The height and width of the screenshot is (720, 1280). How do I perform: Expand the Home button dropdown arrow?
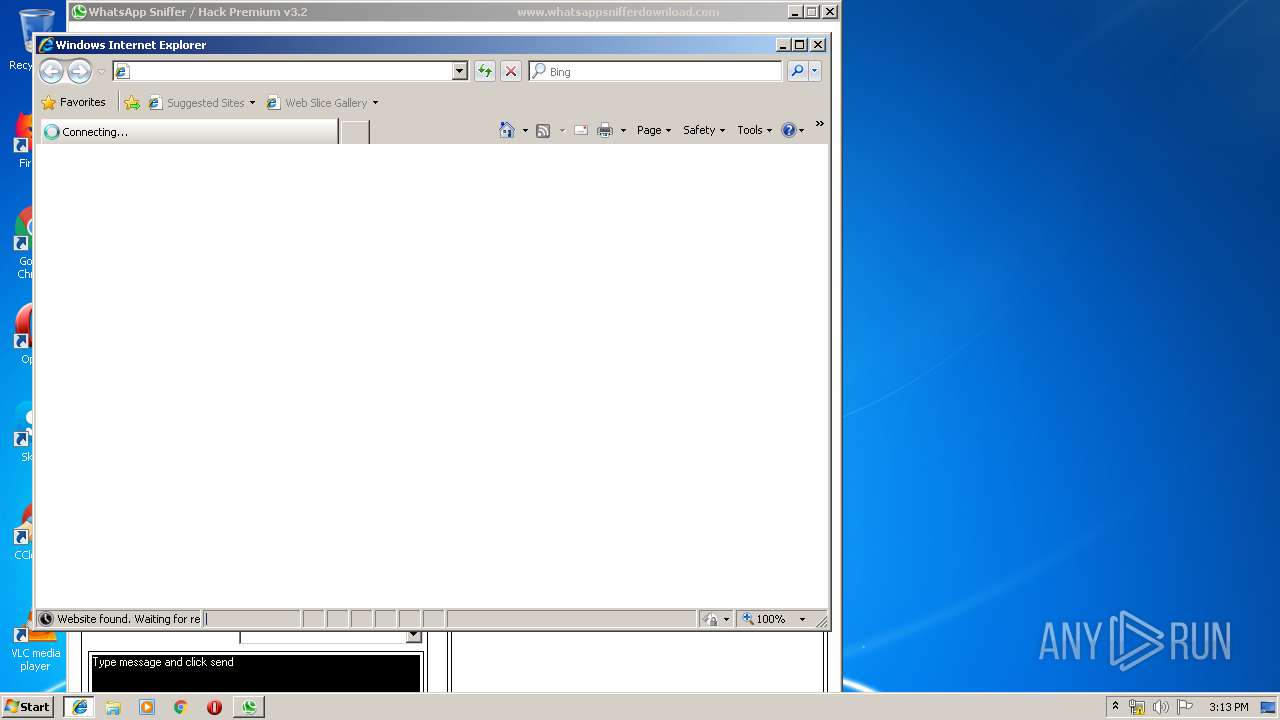525,130
